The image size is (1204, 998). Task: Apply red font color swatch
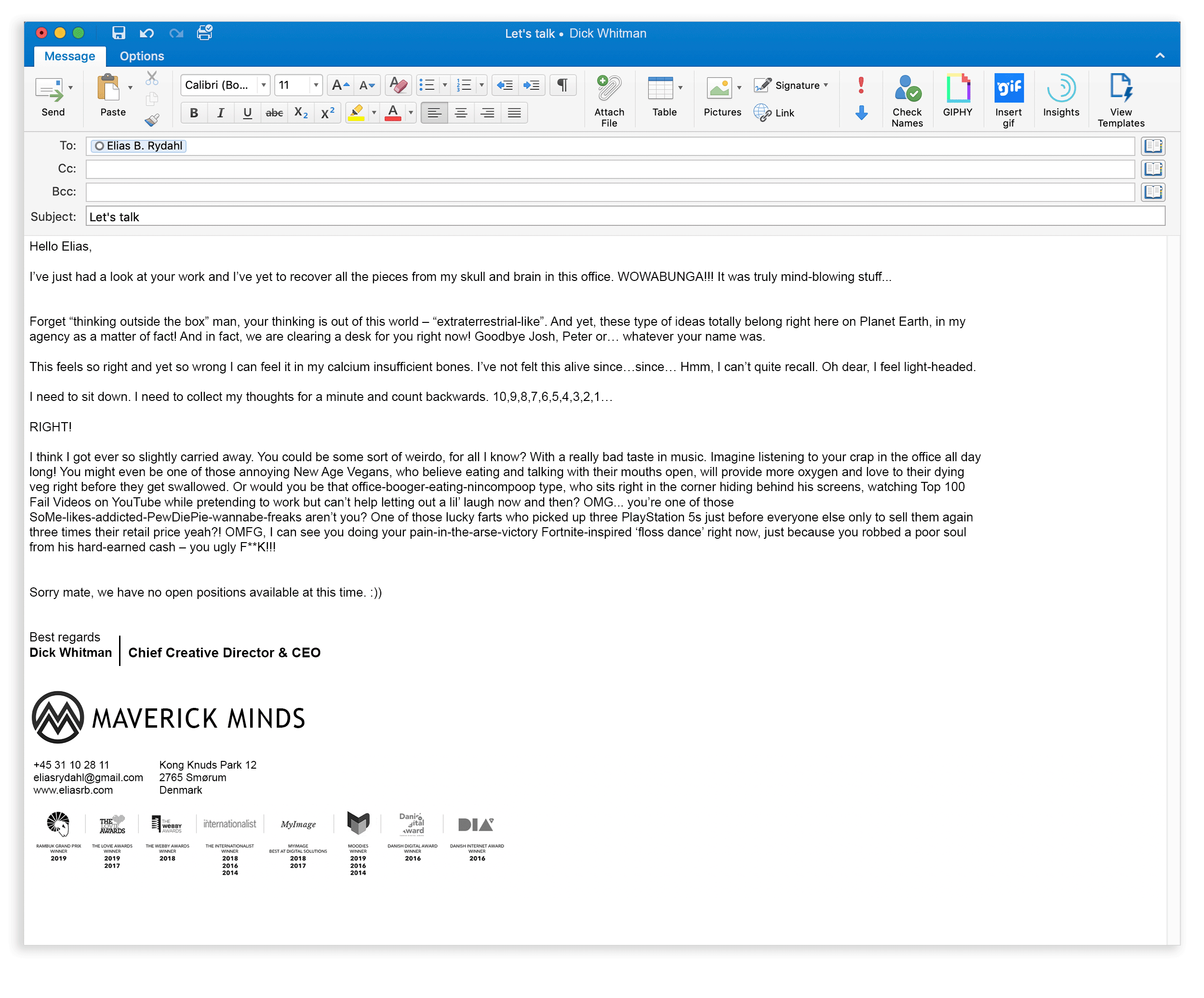393,113
